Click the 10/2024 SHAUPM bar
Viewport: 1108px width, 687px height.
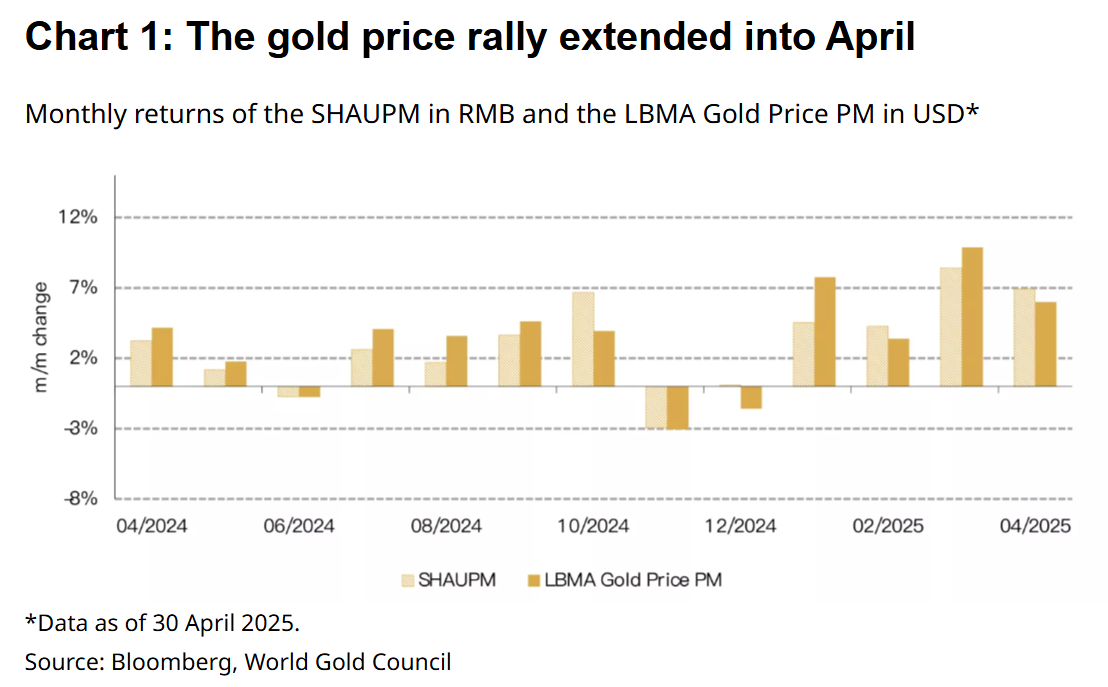583,339
